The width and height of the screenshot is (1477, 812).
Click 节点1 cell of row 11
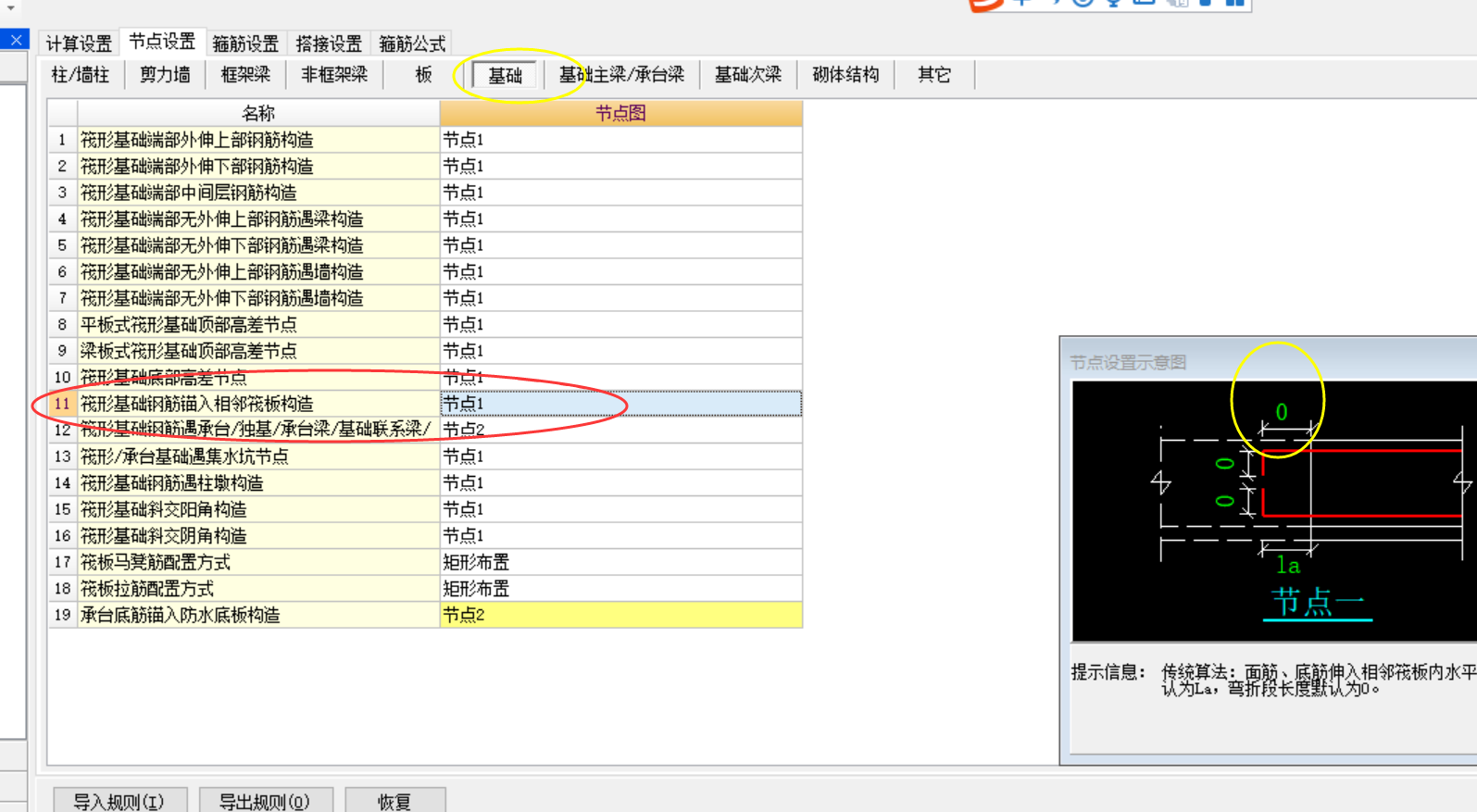click(x=620, y=404)
